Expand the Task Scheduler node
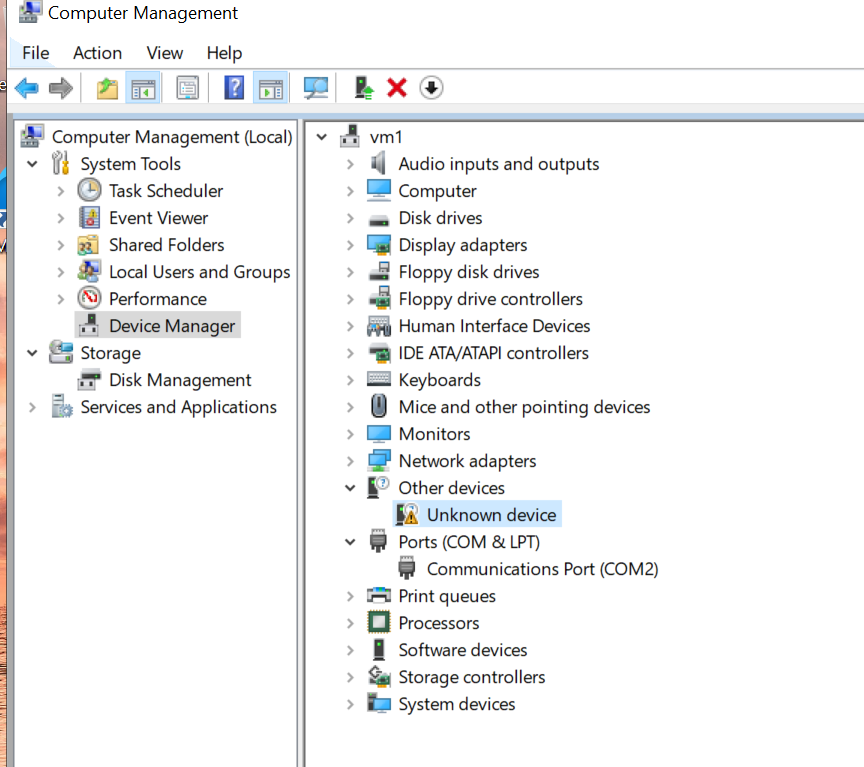The width and height of the screenshot is (864, 767). 61,191
